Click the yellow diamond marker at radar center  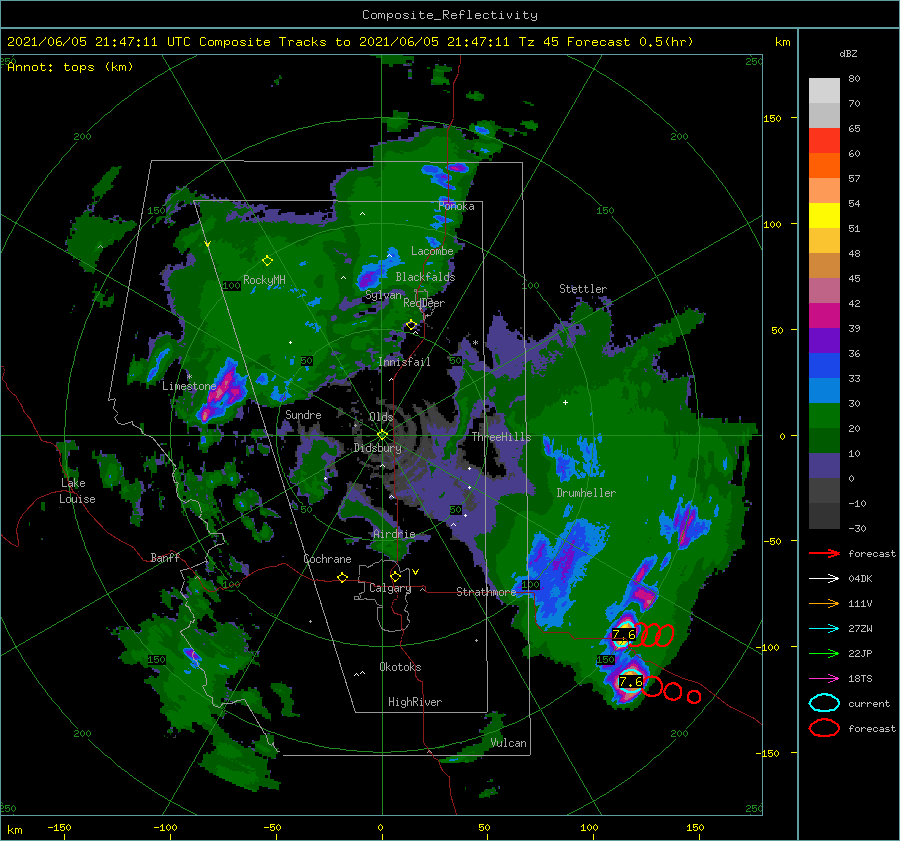point(382,435)
